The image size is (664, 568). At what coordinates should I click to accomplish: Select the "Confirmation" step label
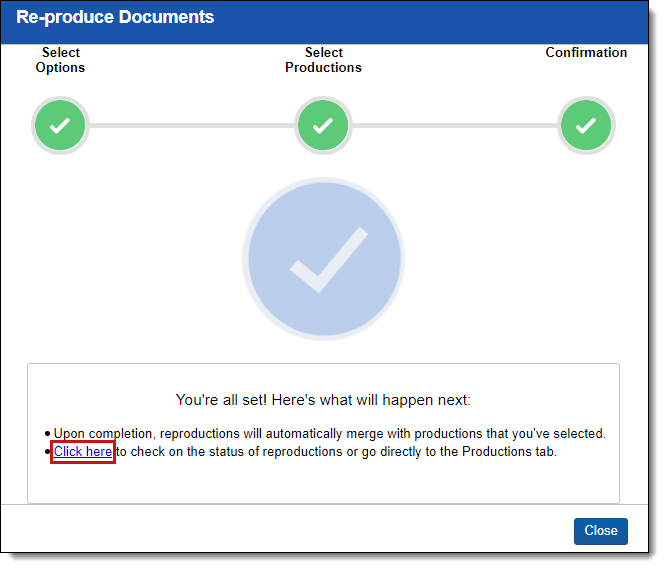[586, 53]
